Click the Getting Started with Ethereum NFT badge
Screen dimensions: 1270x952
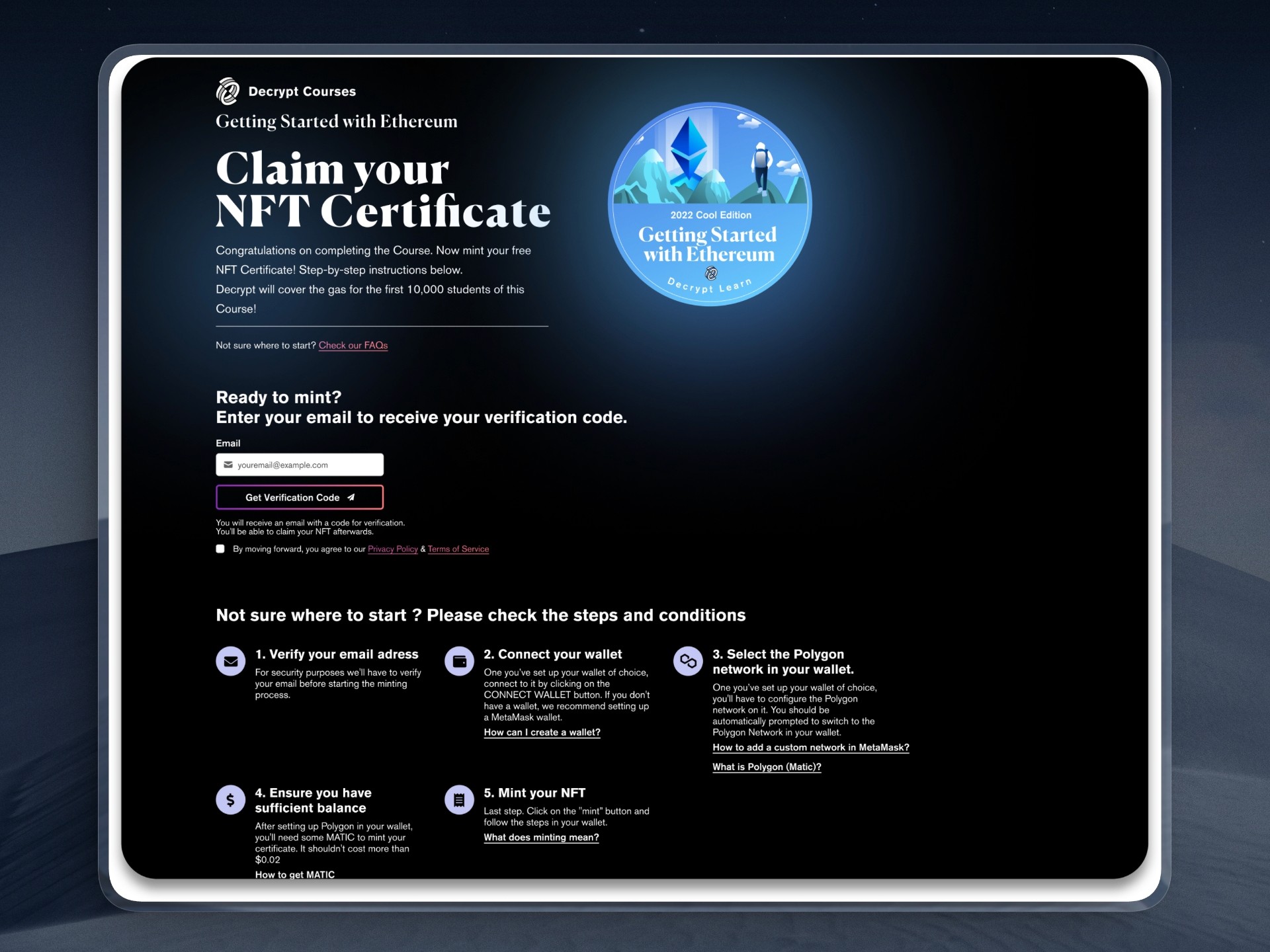(x=710, y=204)
